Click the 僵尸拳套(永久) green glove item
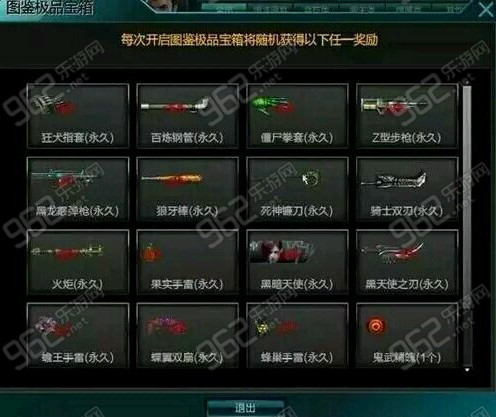 coord(297,115)
